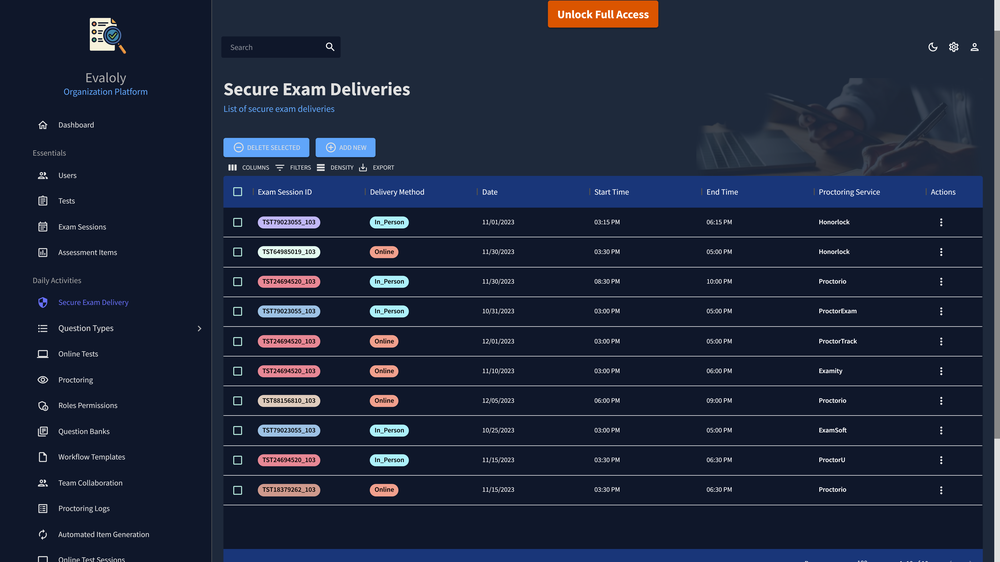Click the Evaloly logo icon
1000x562 pixels.
click(107, 35)
